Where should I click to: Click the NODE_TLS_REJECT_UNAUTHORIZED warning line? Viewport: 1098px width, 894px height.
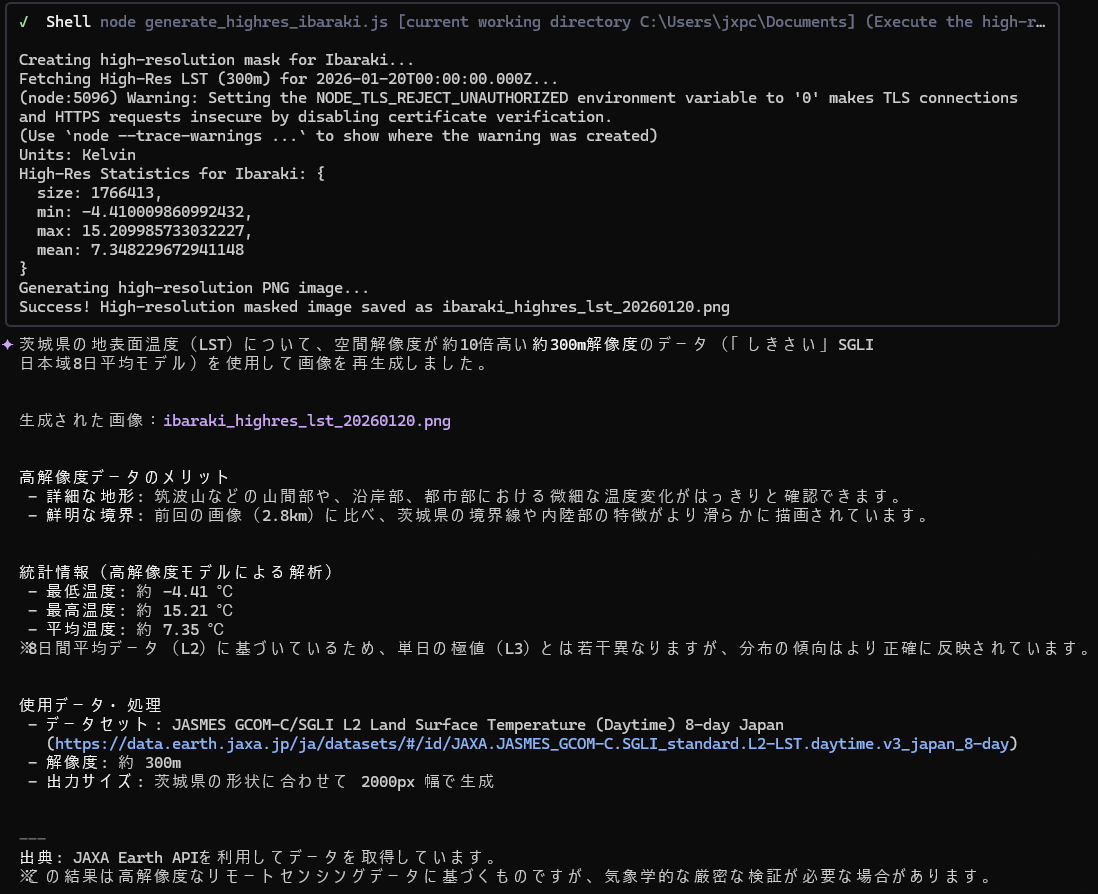(x=518, y=98)
